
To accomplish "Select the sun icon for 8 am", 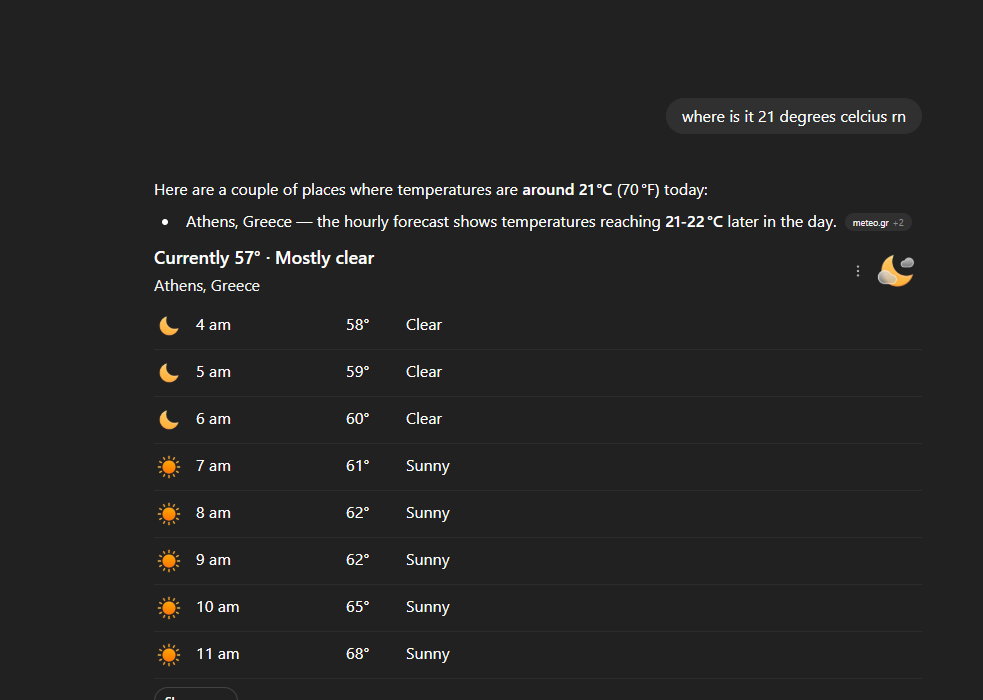I will (169, 513).
